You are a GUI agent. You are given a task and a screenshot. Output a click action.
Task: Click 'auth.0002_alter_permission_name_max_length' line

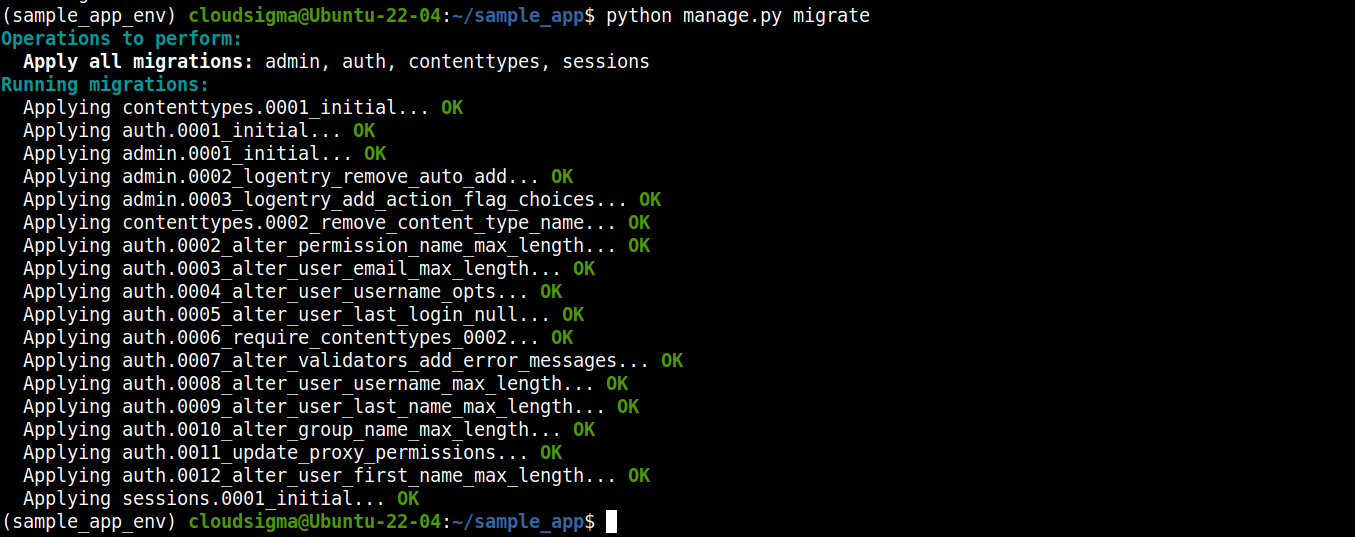(x=336, y=246)
